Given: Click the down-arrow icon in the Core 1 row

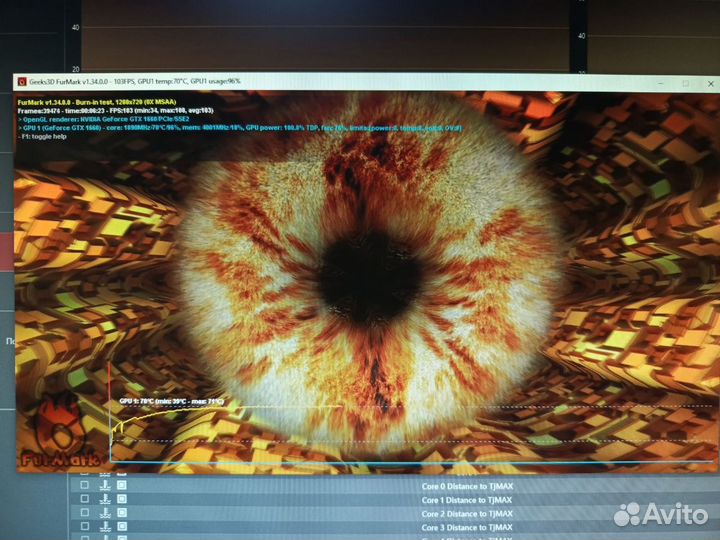Looking at the screenshot, I should pos(104,499).
